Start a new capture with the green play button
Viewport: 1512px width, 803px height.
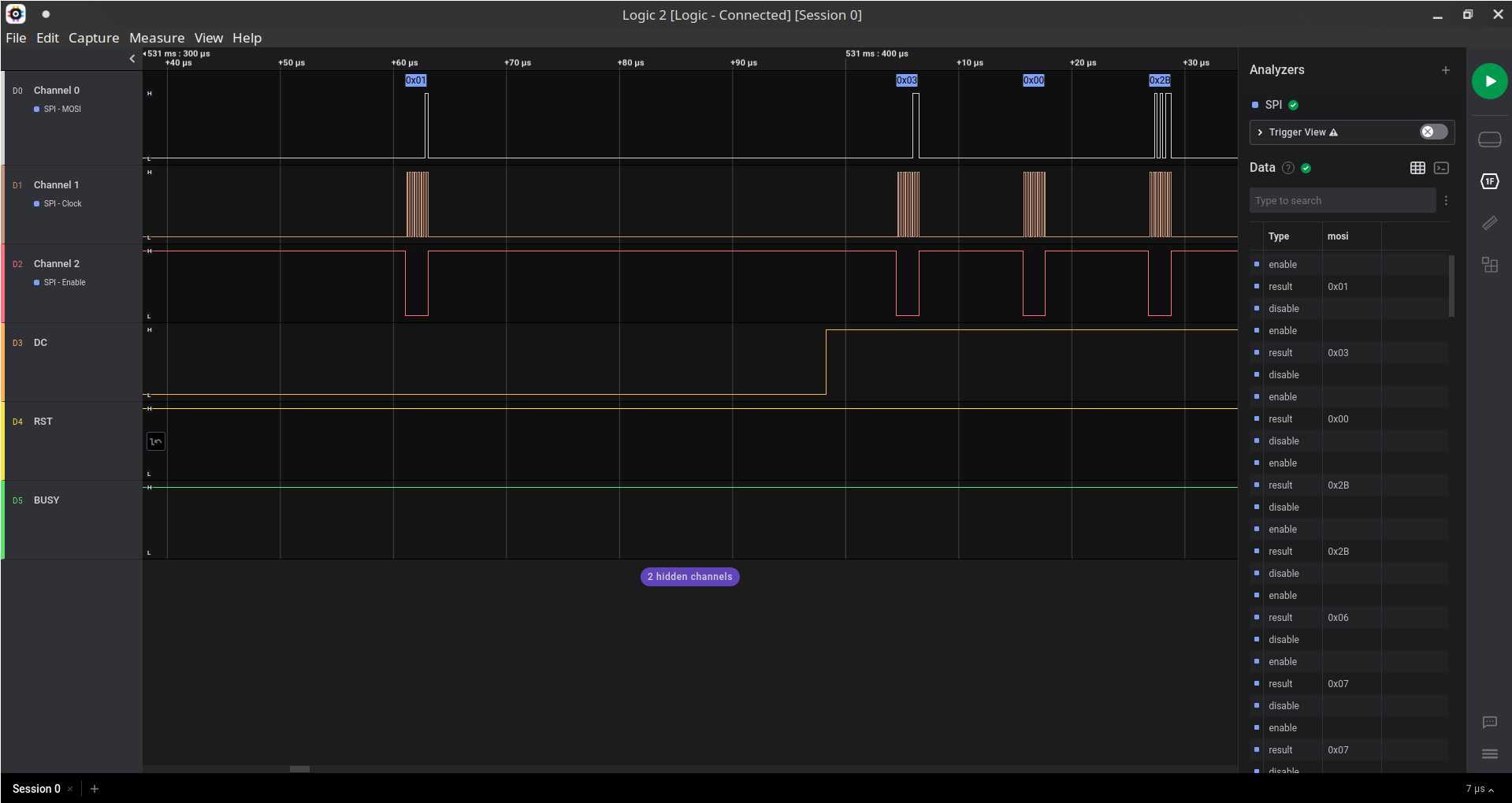(1489, 81)
